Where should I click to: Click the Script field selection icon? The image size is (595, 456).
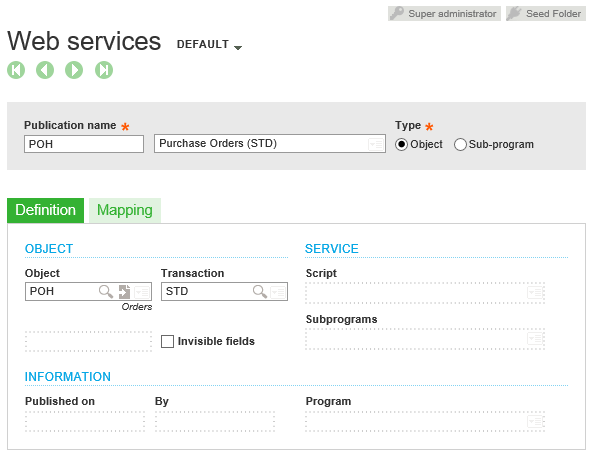535,292
